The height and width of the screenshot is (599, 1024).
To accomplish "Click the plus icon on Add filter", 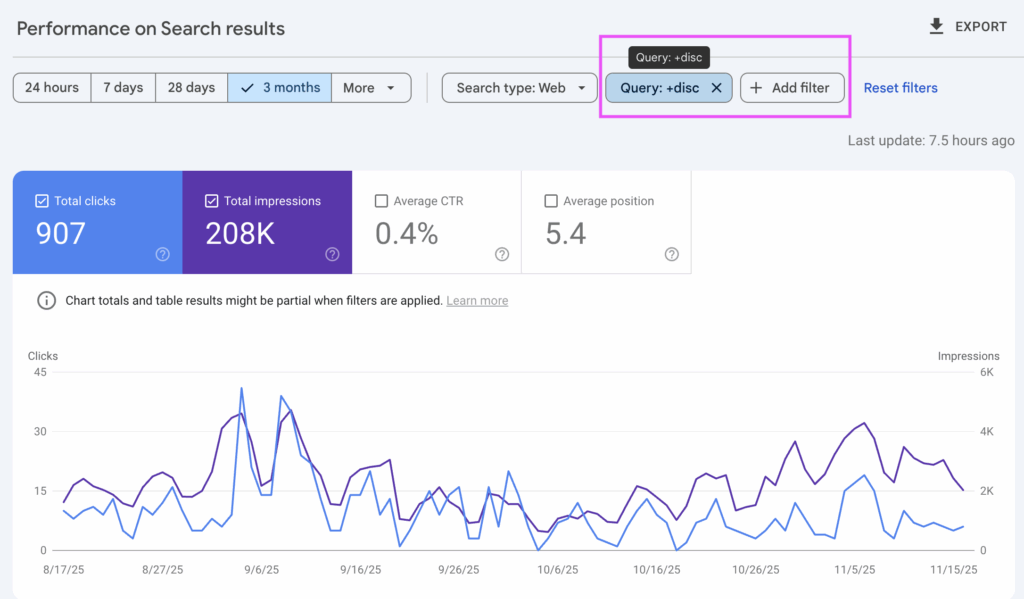I will [758, 88].
